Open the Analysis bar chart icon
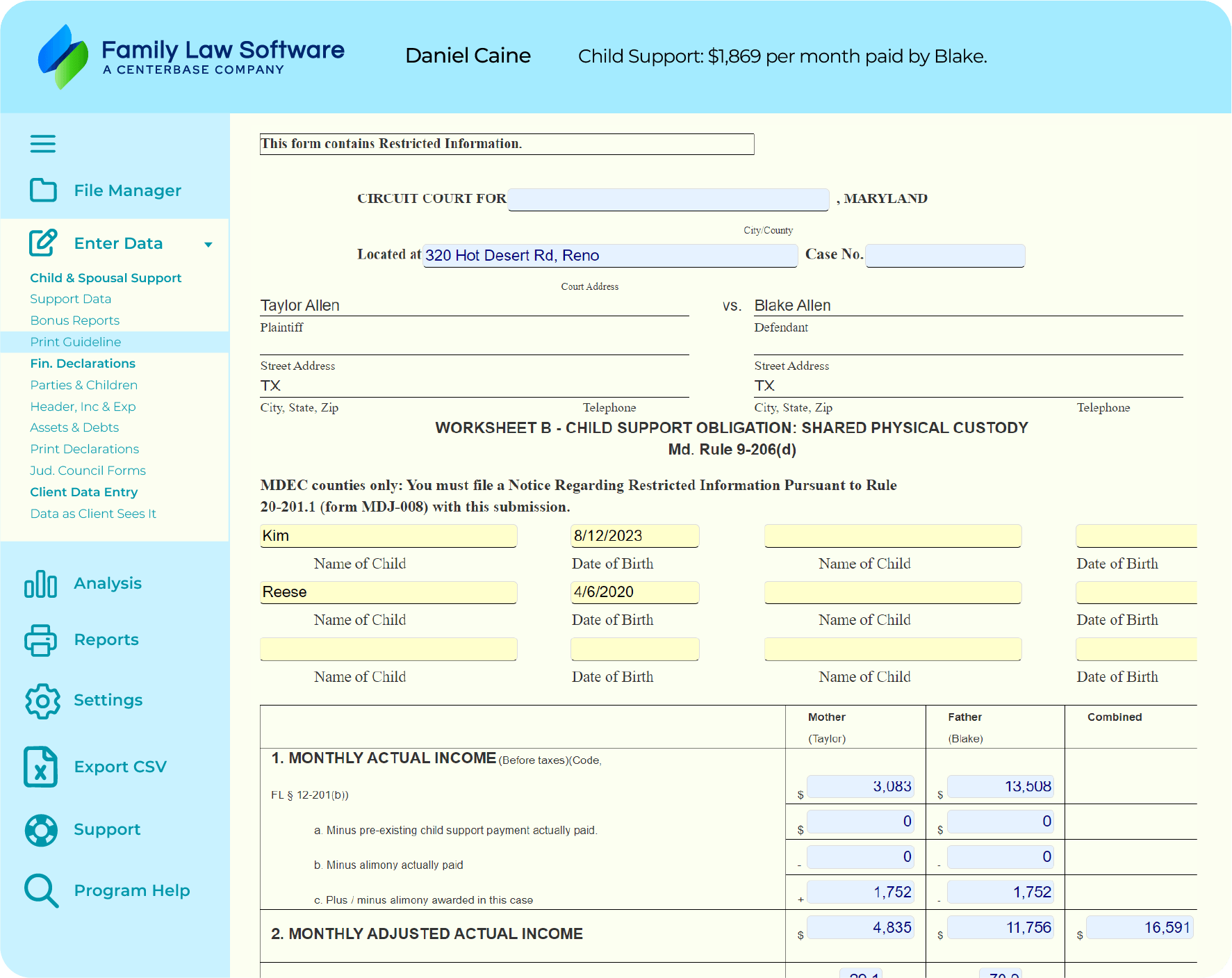The width and height of the screenshot is (1232, 978). click(41, 584)
